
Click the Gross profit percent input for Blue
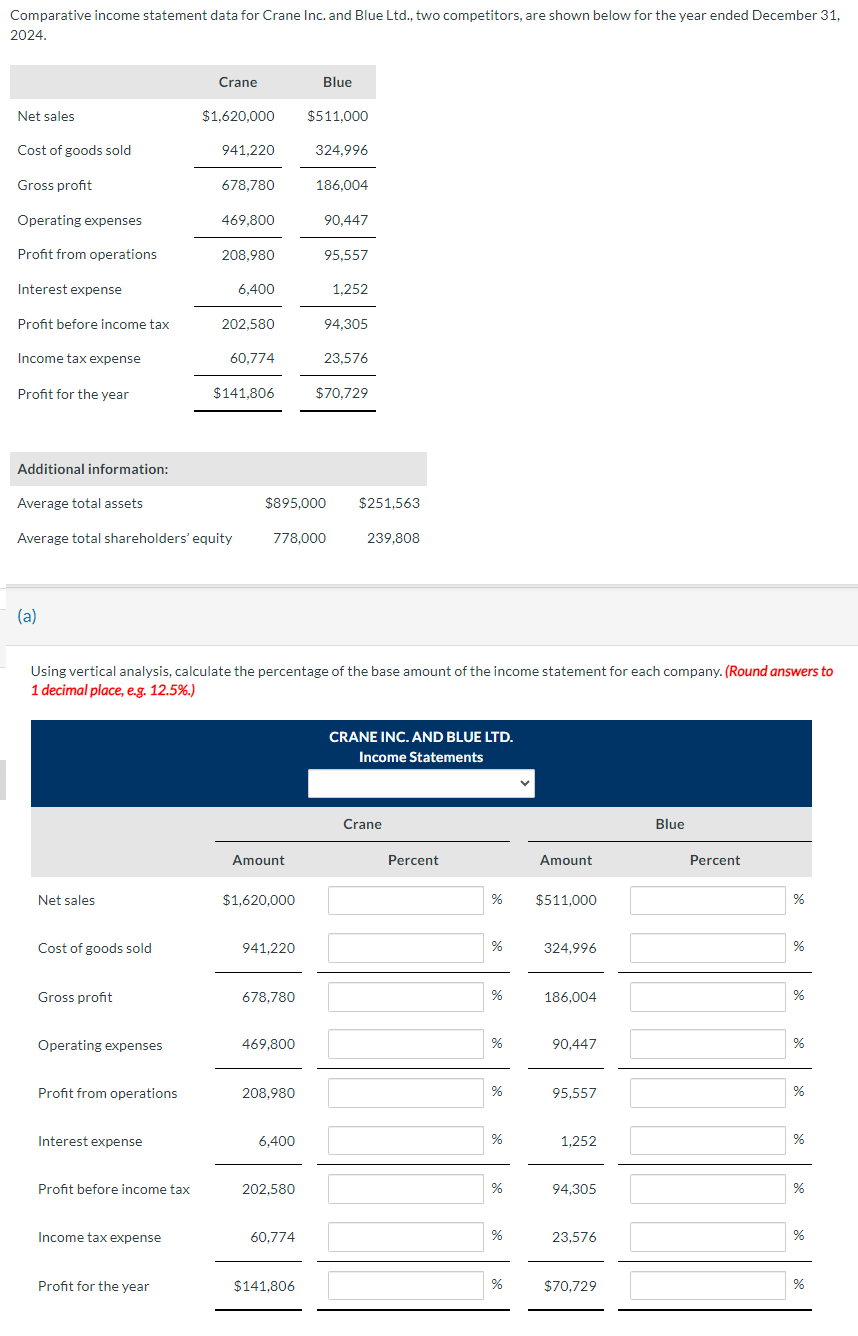click(x=707, y=996)
